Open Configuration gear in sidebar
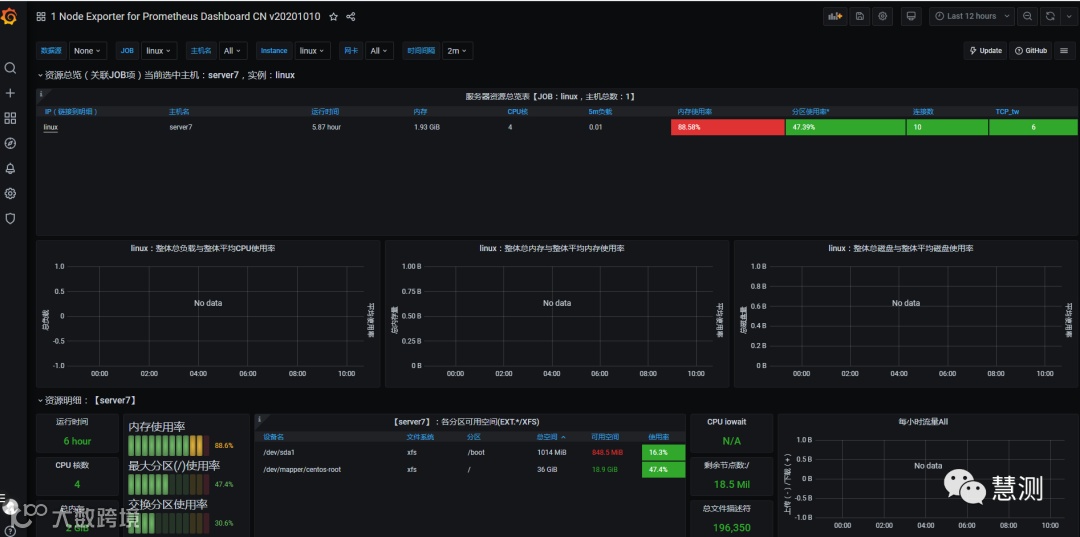The image size is (1080, 537). 10,193
